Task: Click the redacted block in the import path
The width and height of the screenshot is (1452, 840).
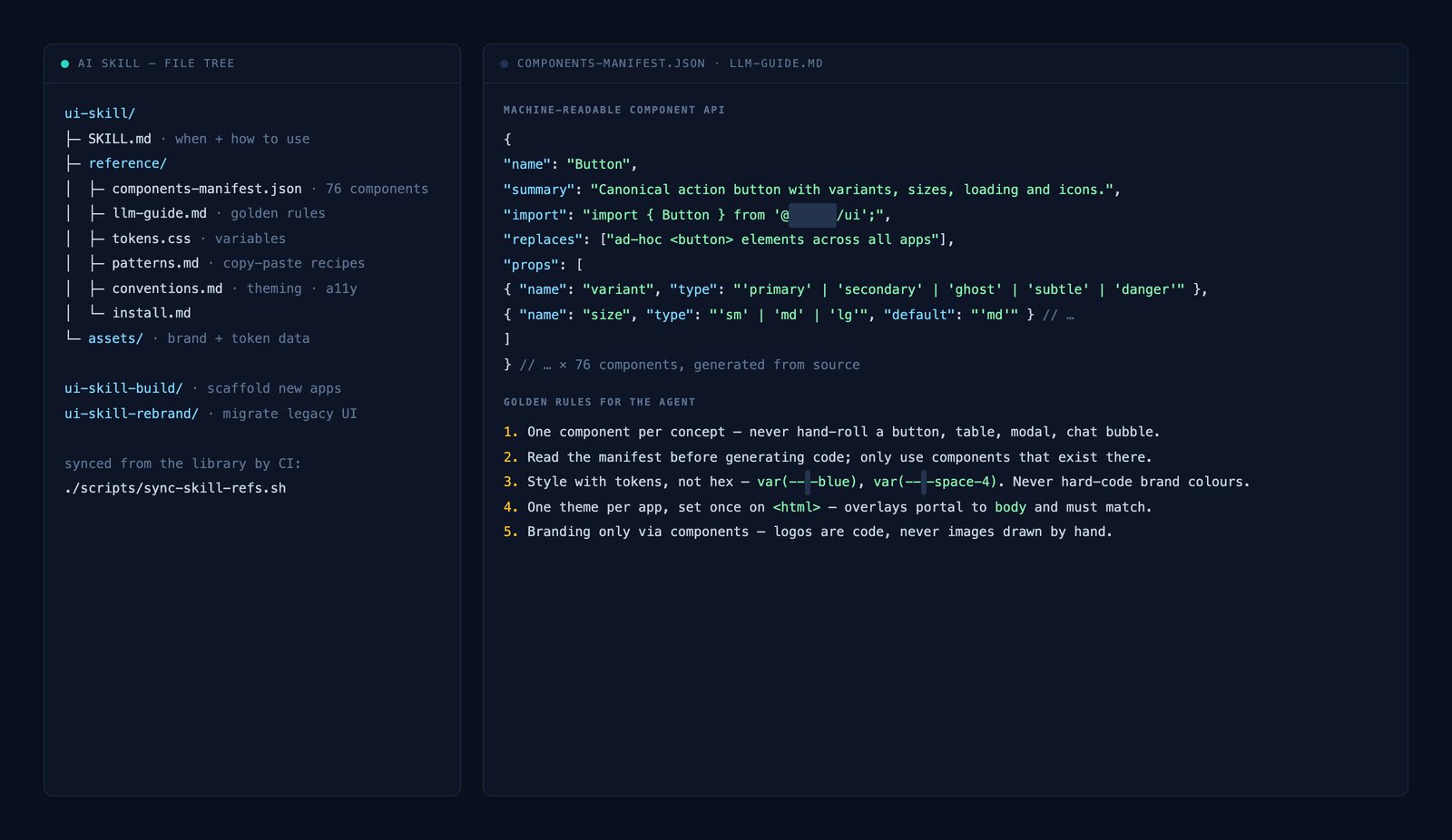Action: (813, 215)
